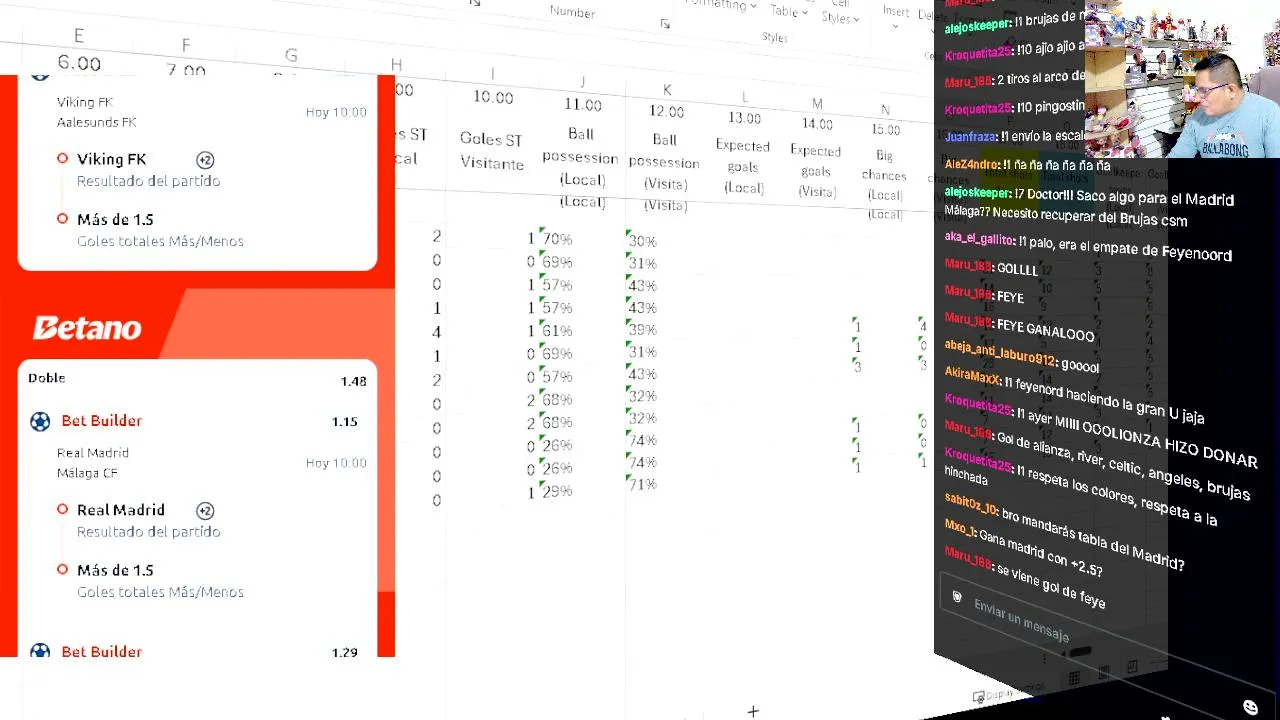Click Hoy 10:00 on the Viking FK match
The height and width of the screenshot is (720, 1280).
pyautogui.click(x=336, y=112)
